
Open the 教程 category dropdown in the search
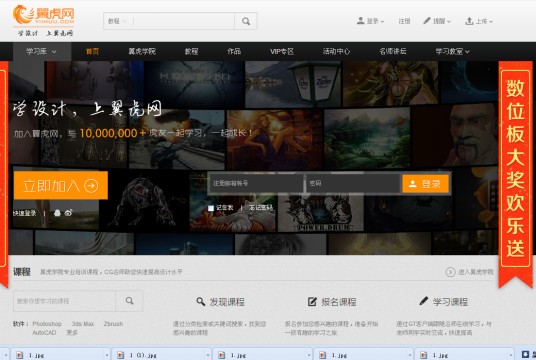(x=117, y=21)
